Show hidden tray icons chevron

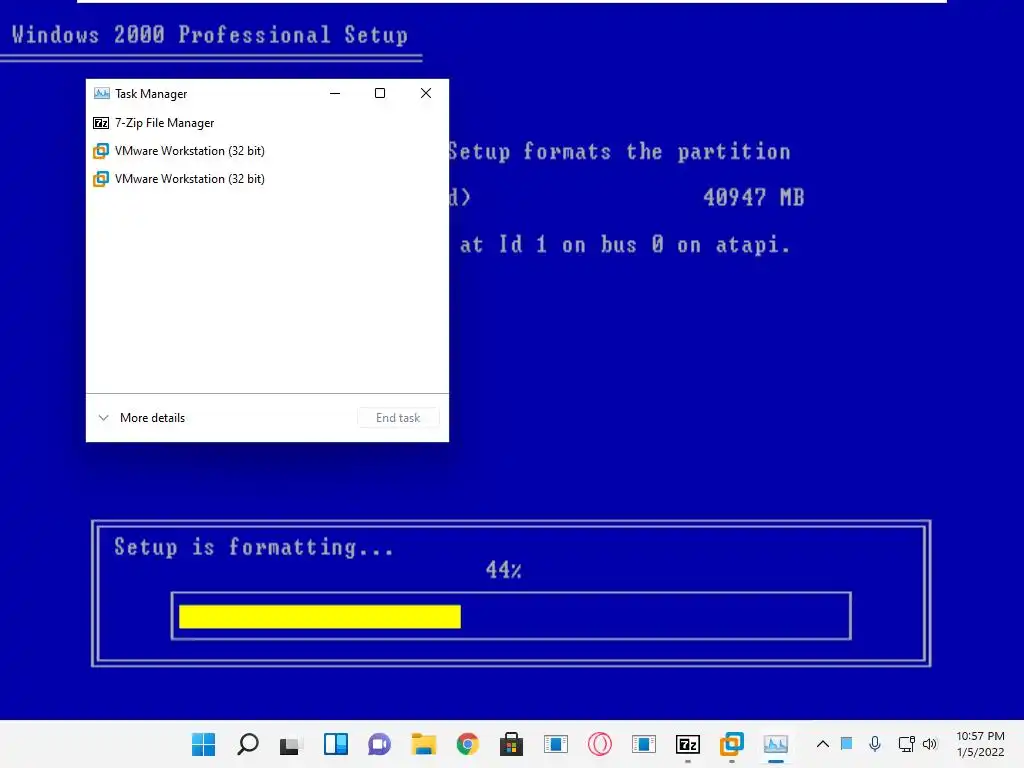coord(823,744)
